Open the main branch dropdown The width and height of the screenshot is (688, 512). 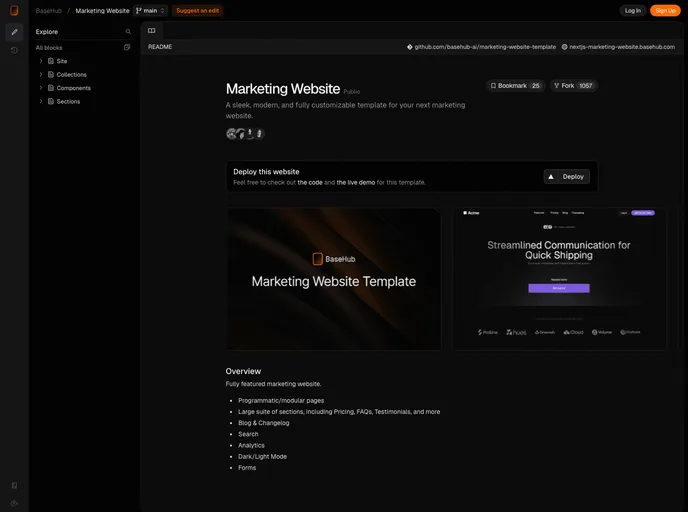pyautogui.click(x=150, y=11)
